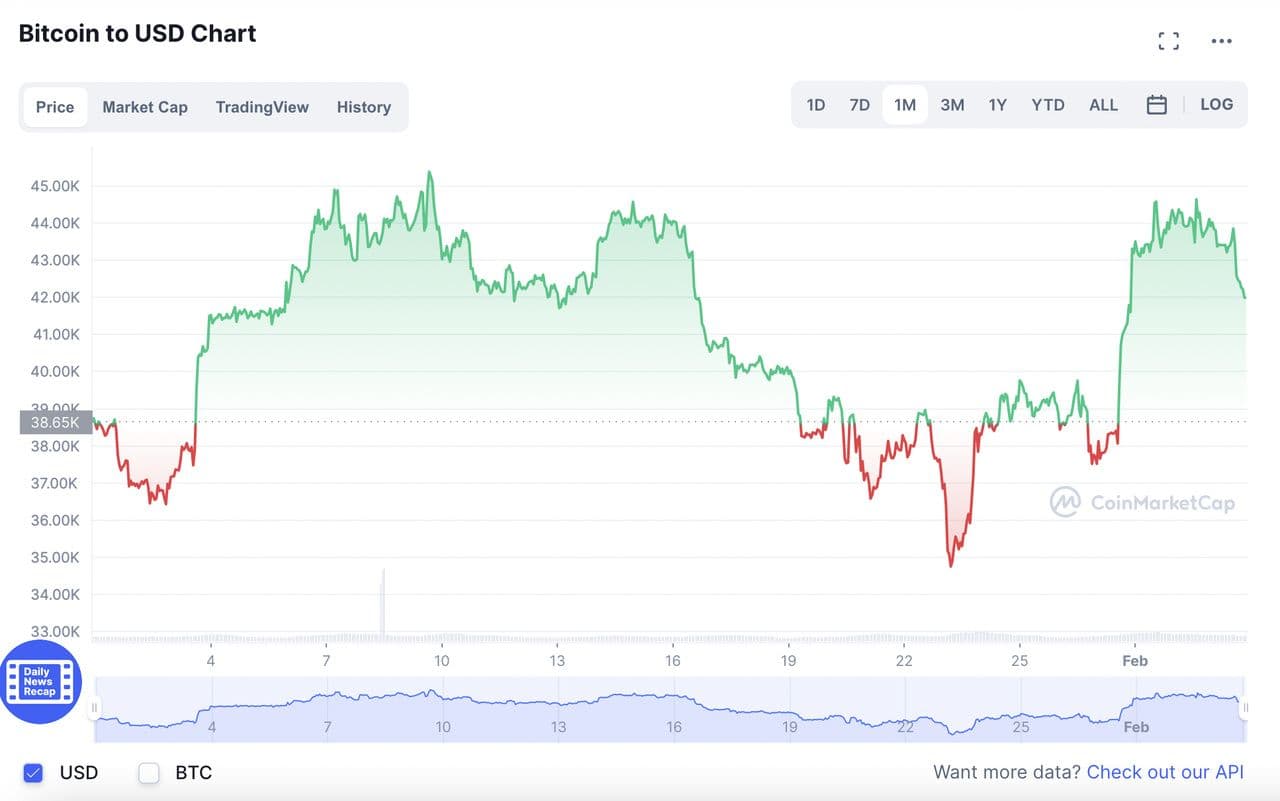Set the chart range to 1D
This screenshot has width=1280, height=801.
(x=816, y=105)
